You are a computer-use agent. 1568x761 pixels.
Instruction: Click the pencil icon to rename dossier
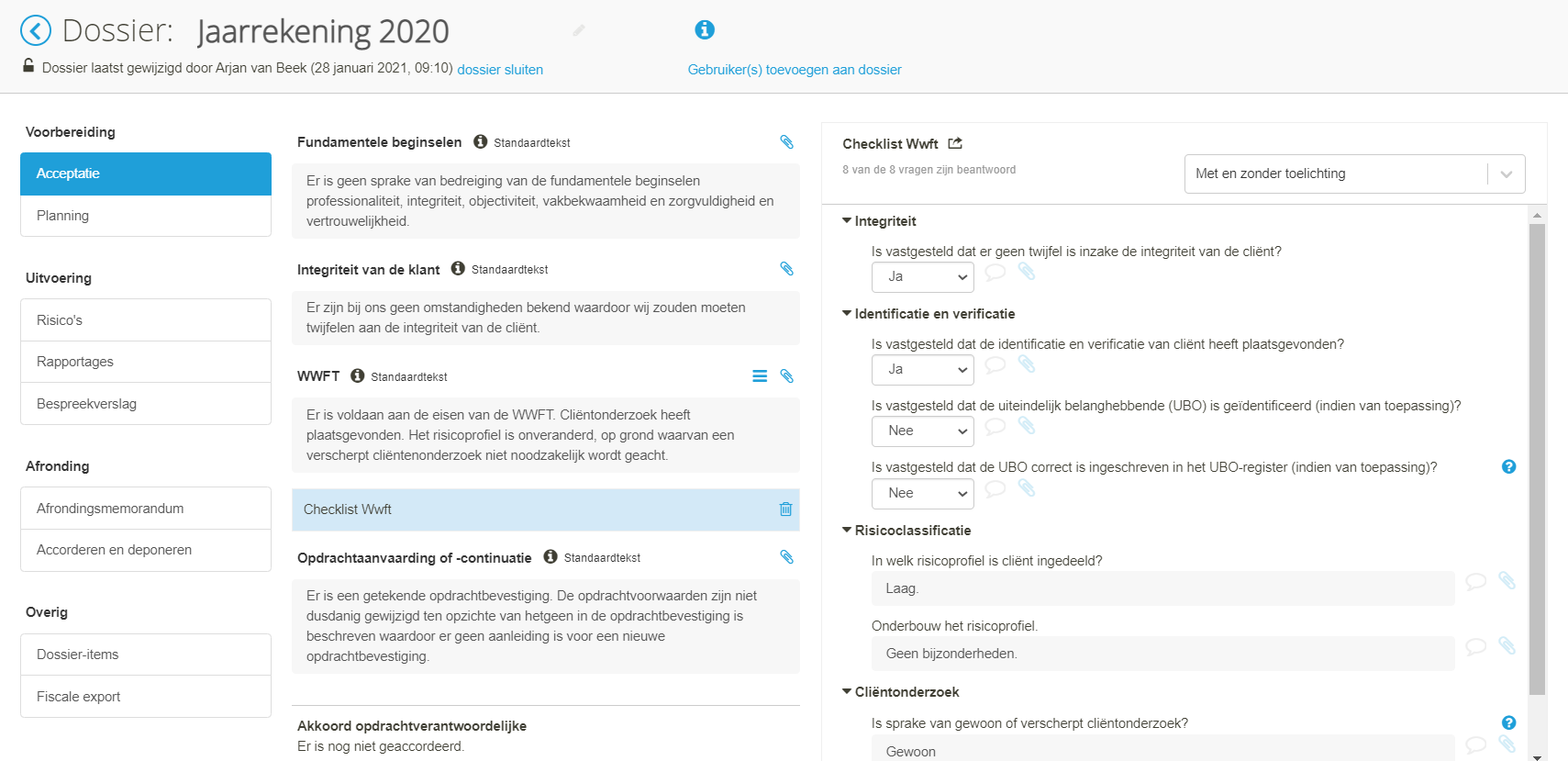click(579, 31)
